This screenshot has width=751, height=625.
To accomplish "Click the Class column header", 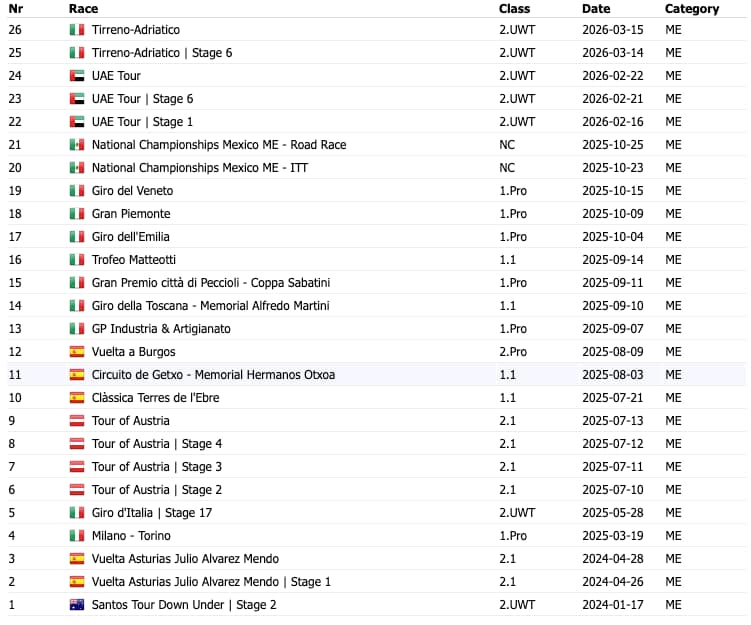I will (x=514, y=9).
